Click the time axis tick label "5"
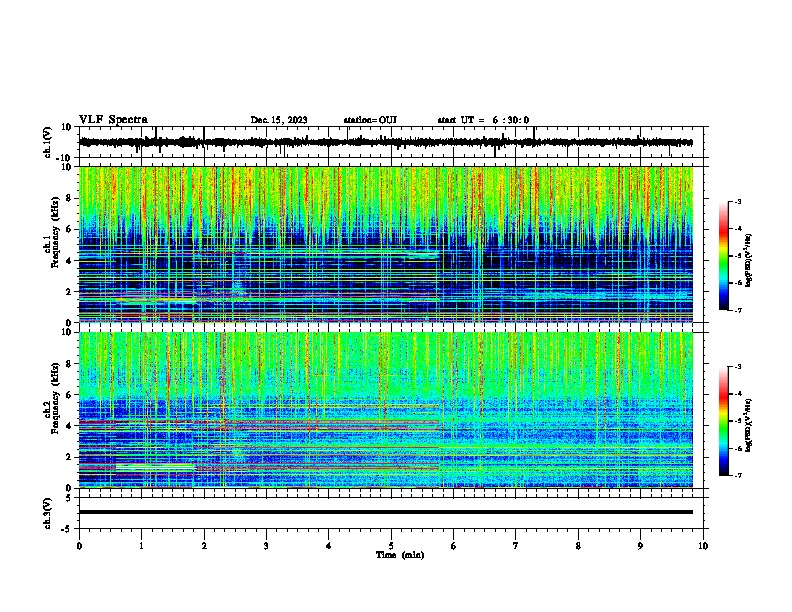Image resolution: width=792 pixels, height=612 pixels. click(x=391, y=546)
